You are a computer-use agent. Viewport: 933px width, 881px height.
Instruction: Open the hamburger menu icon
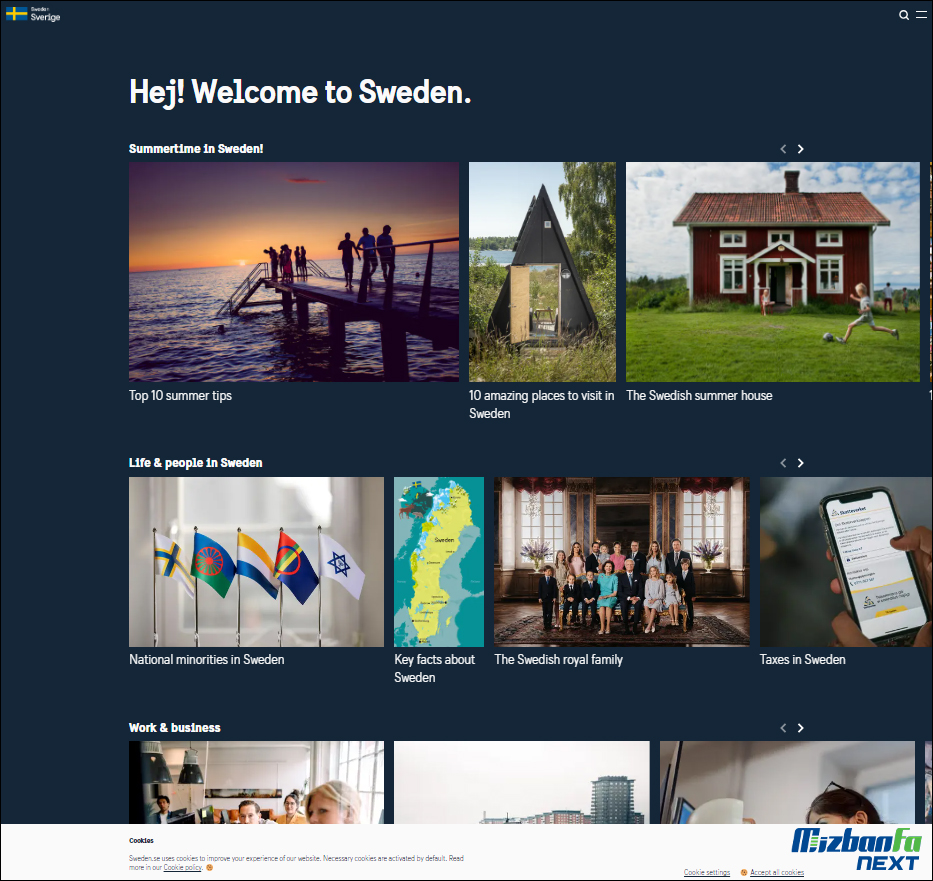tap(921, 15)
